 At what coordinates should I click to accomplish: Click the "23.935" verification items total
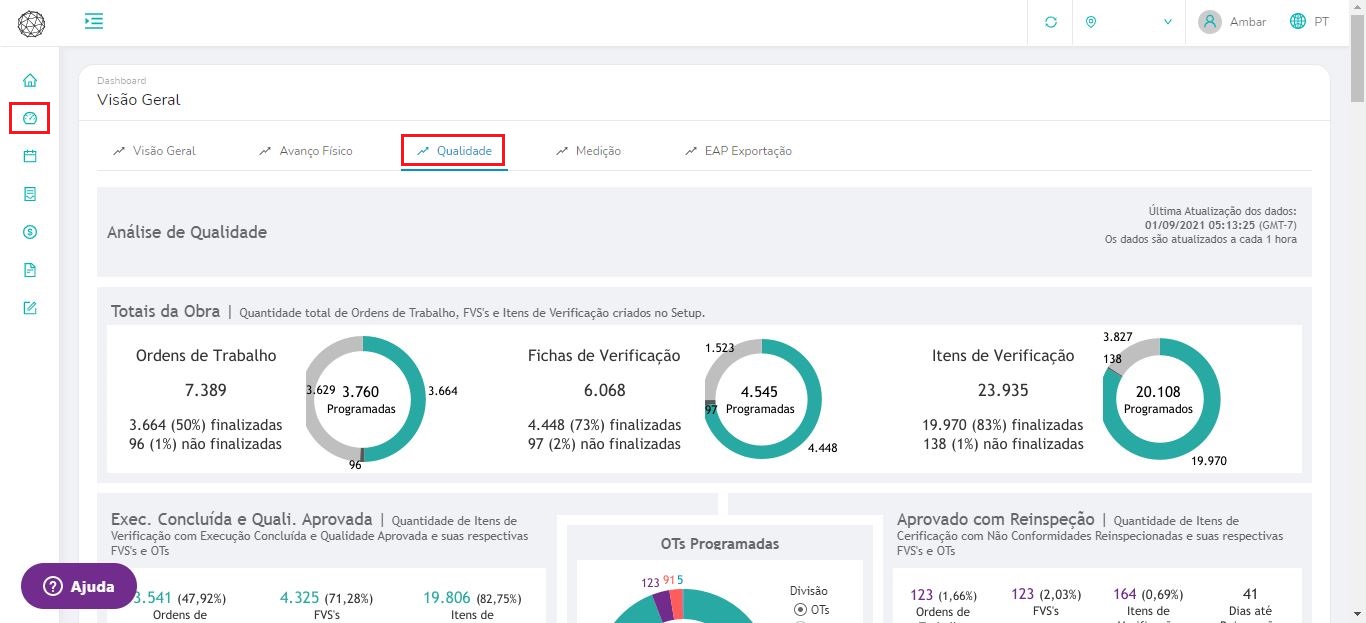point(1002,390)
